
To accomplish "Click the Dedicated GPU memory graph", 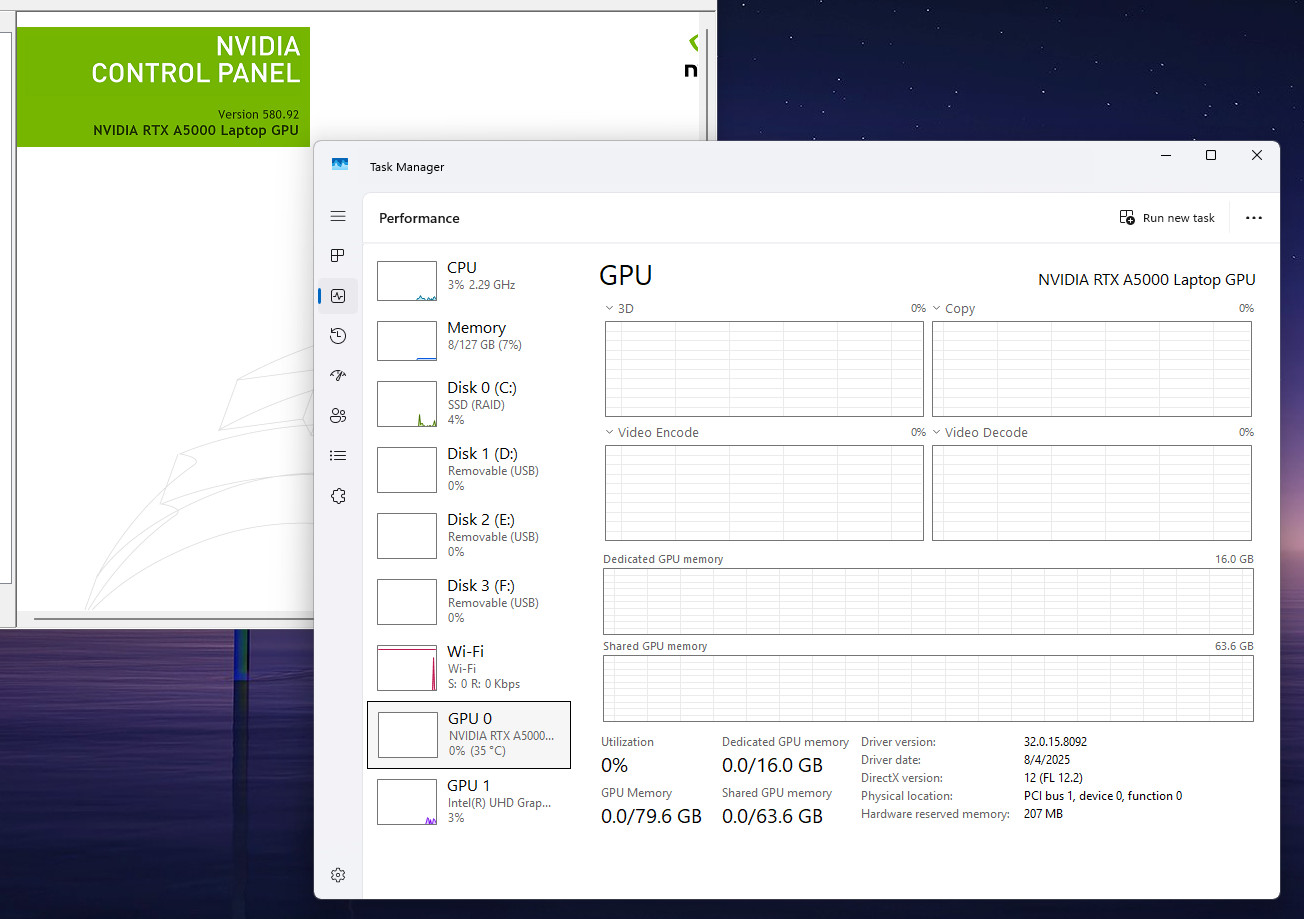I will 928,600.
